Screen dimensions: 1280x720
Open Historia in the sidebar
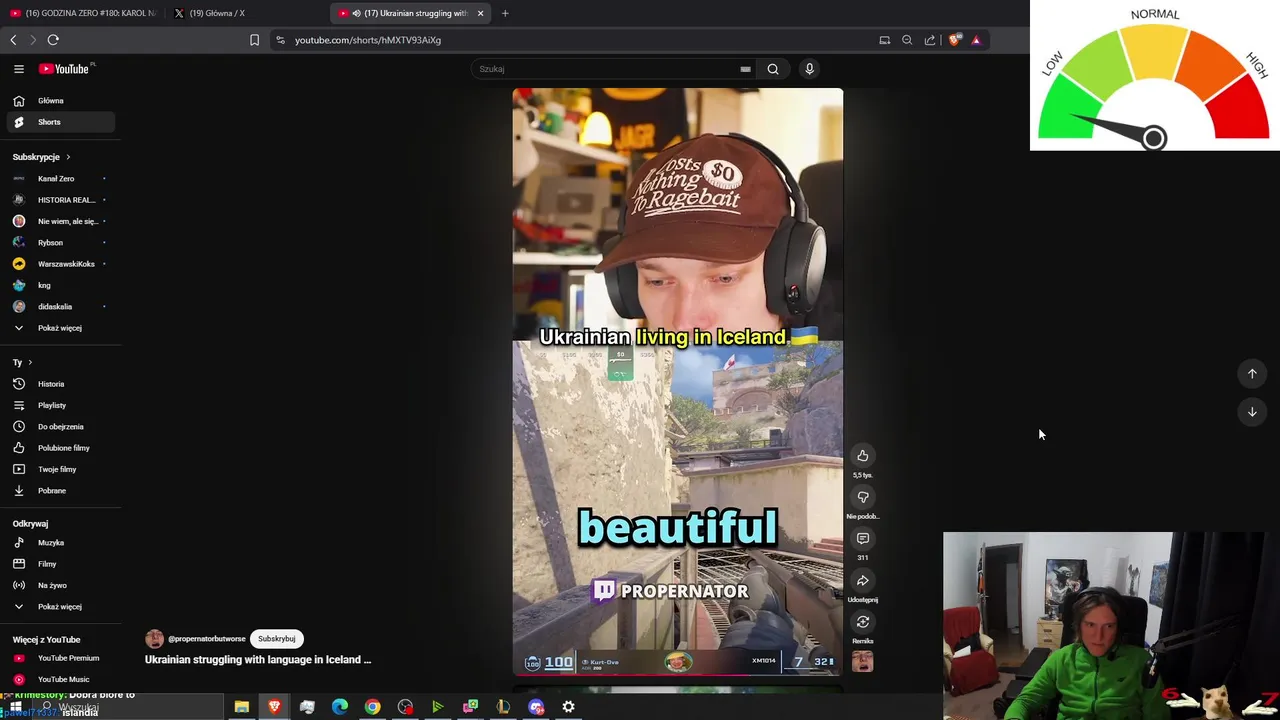[x=60, y=384]
